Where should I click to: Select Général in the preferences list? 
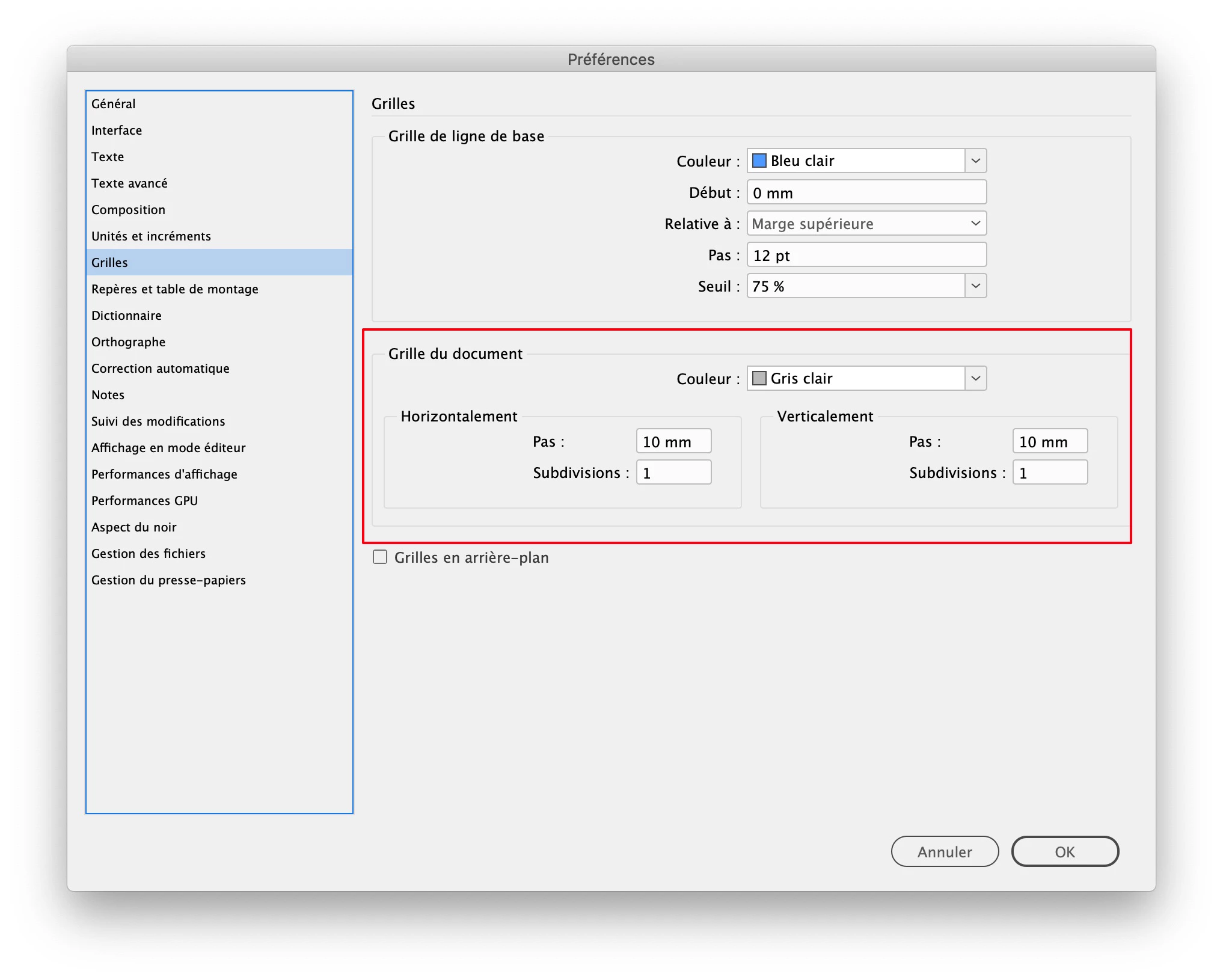tap(114, 103)
